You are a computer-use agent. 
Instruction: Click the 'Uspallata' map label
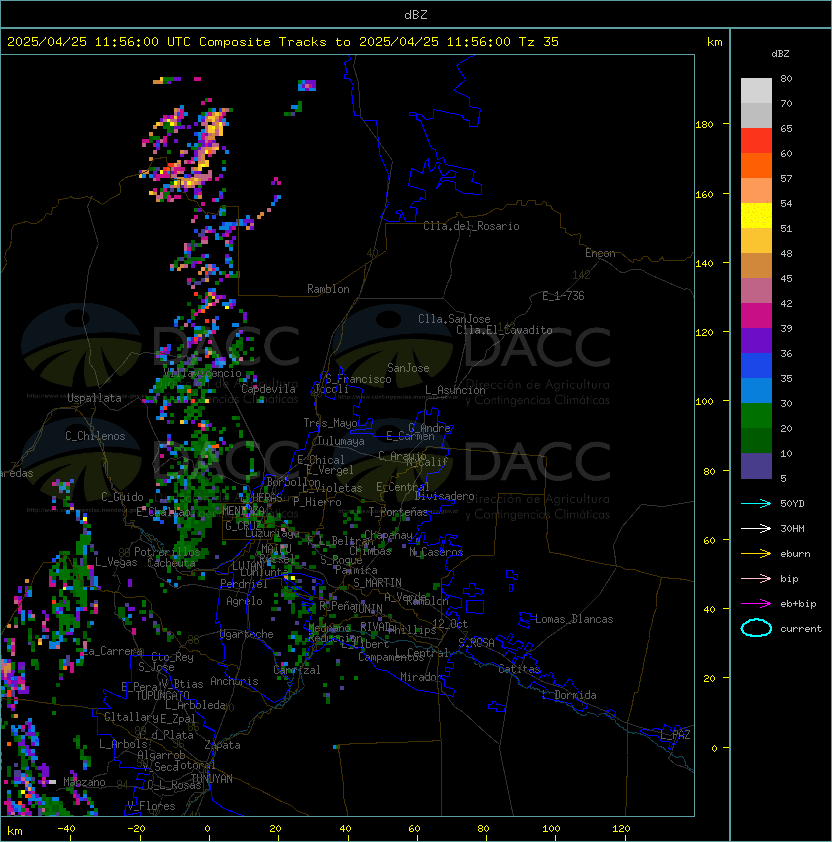coord(94,398)
